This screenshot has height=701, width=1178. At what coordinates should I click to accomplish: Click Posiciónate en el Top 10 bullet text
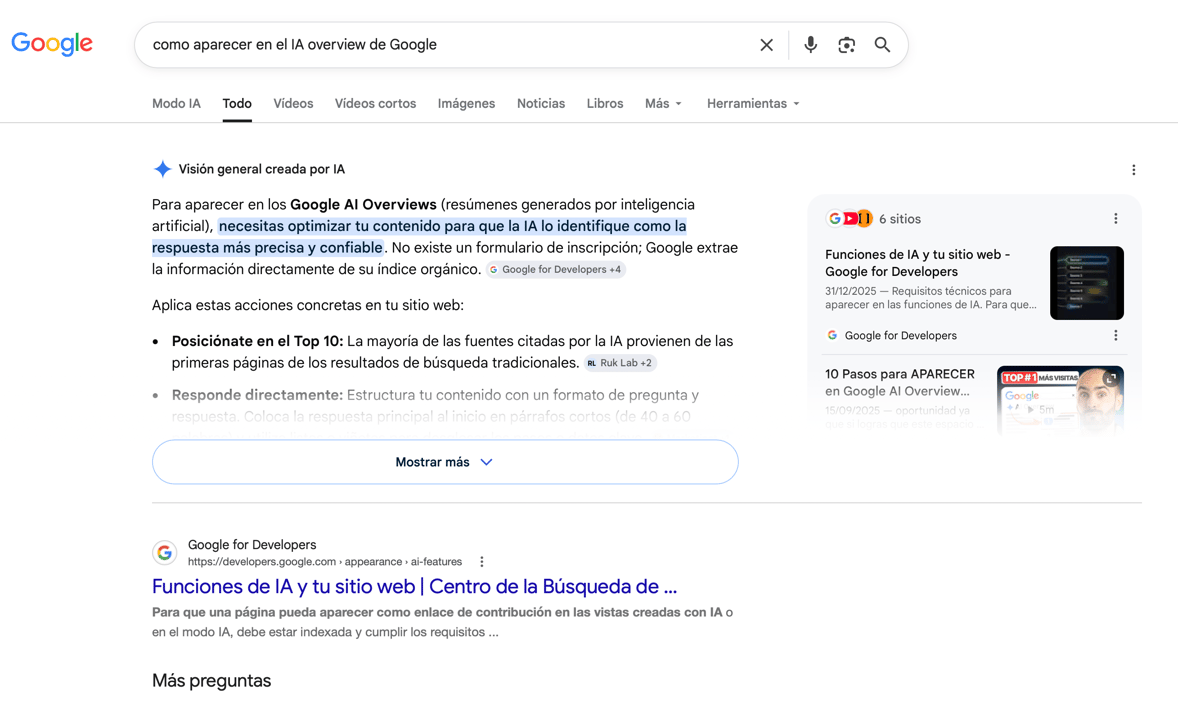pyautogui.click(x=257, y=341)
